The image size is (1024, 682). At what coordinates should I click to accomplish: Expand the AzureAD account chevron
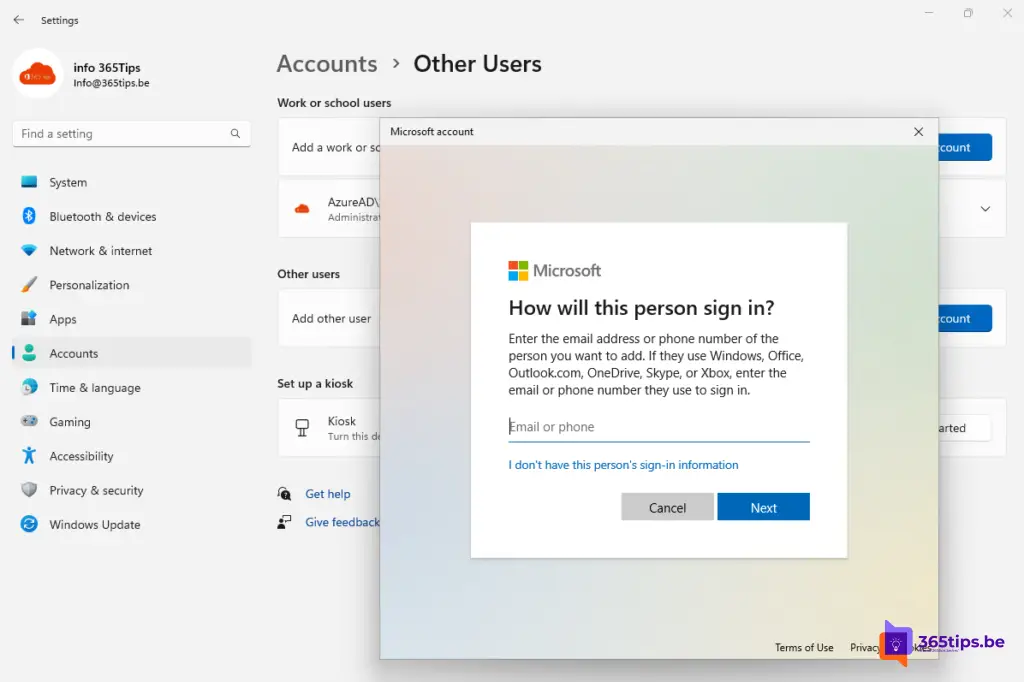985,209
